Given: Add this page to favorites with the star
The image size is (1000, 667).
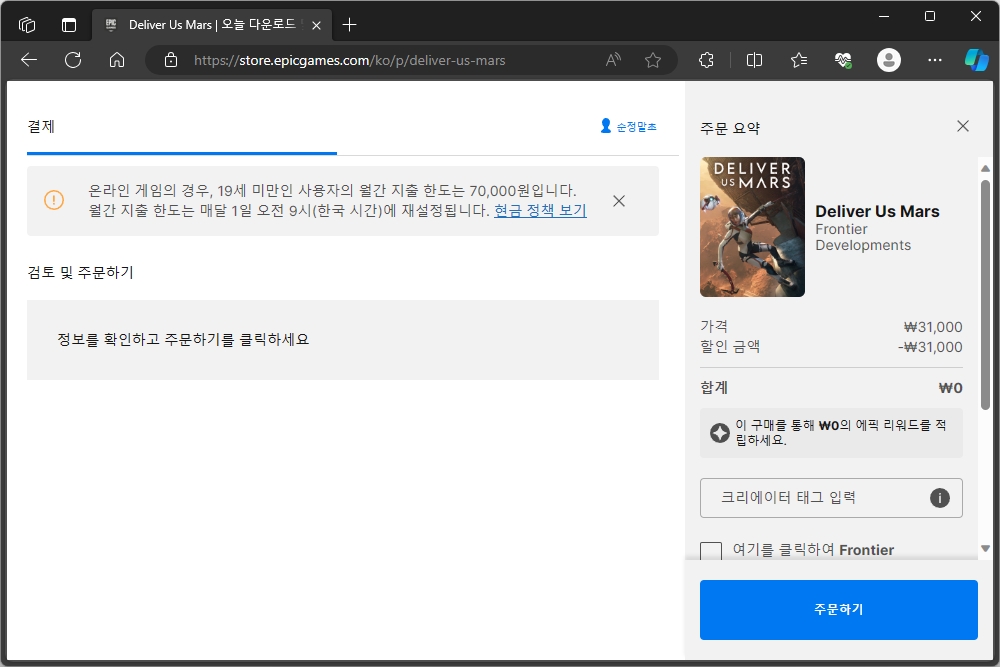Looking at the screenshot, I should click(x=652, y=60).
